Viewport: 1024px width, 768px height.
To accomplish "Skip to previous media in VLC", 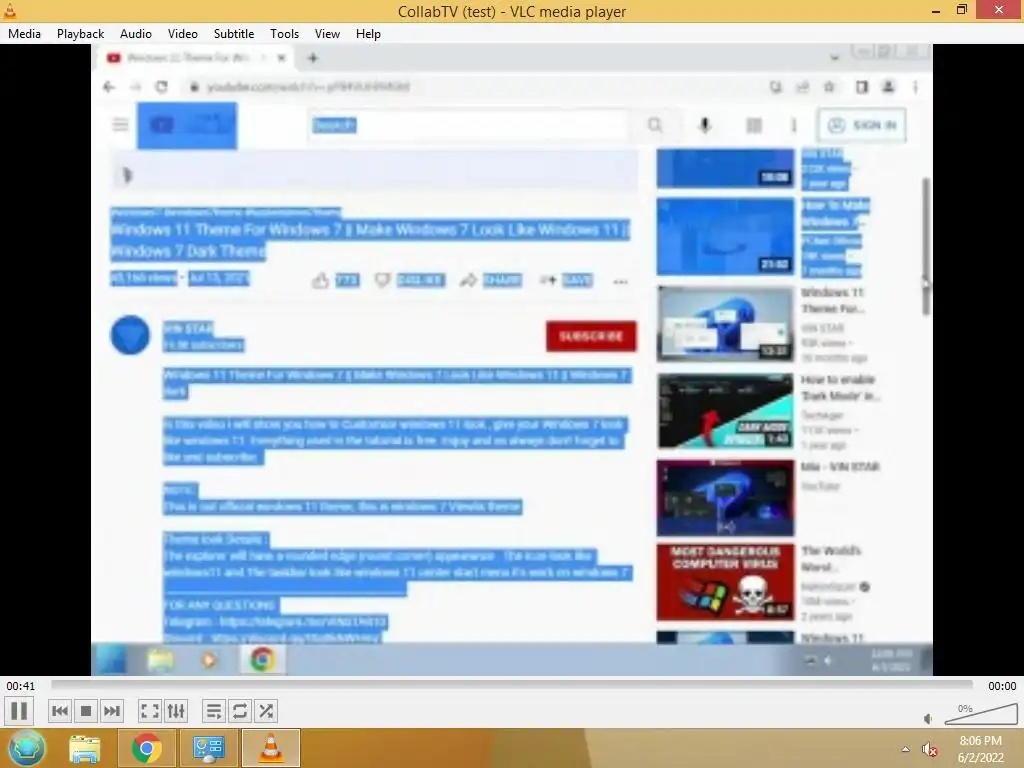I will (x=59, y=711).
